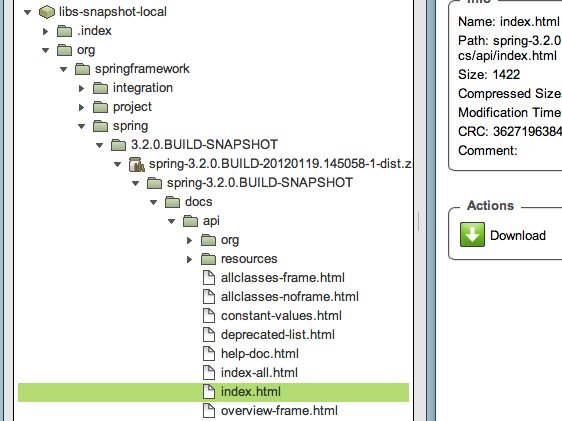Click the .index folder icon
The image size is (562, 421).
pos(65,31)
